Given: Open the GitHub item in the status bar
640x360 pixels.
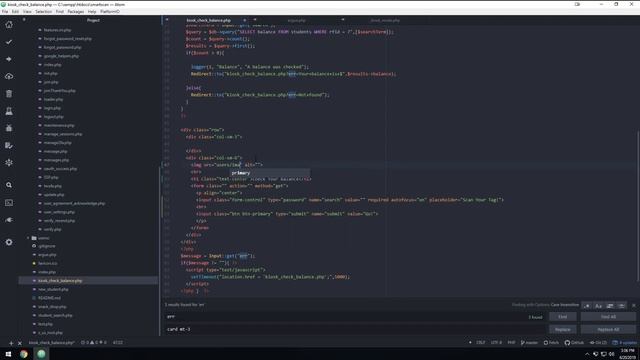Looking at the screenshot, I should tap(574, 343).
